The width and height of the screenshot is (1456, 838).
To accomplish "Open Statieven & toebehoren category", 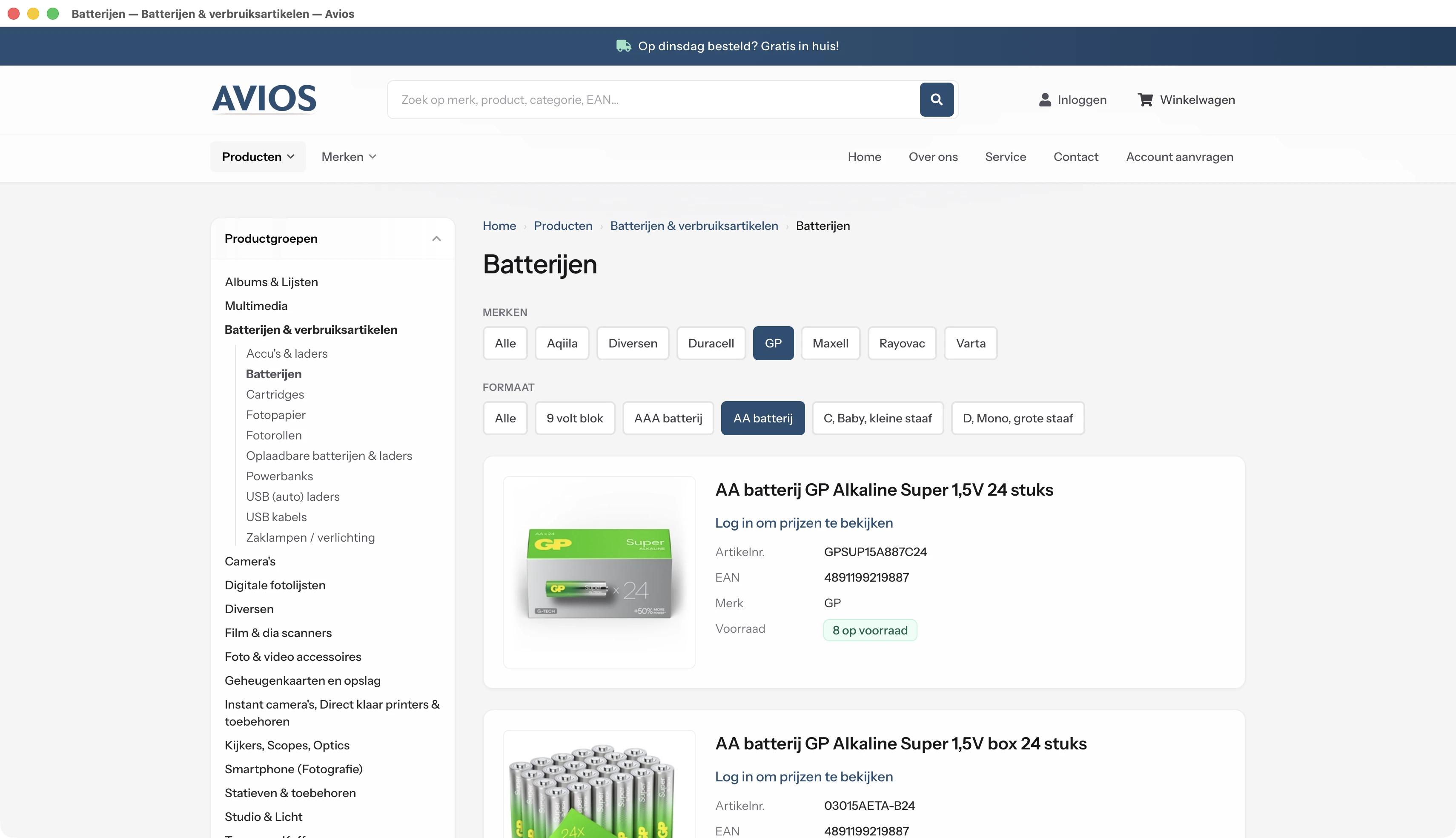I will [x=290, y=793].
